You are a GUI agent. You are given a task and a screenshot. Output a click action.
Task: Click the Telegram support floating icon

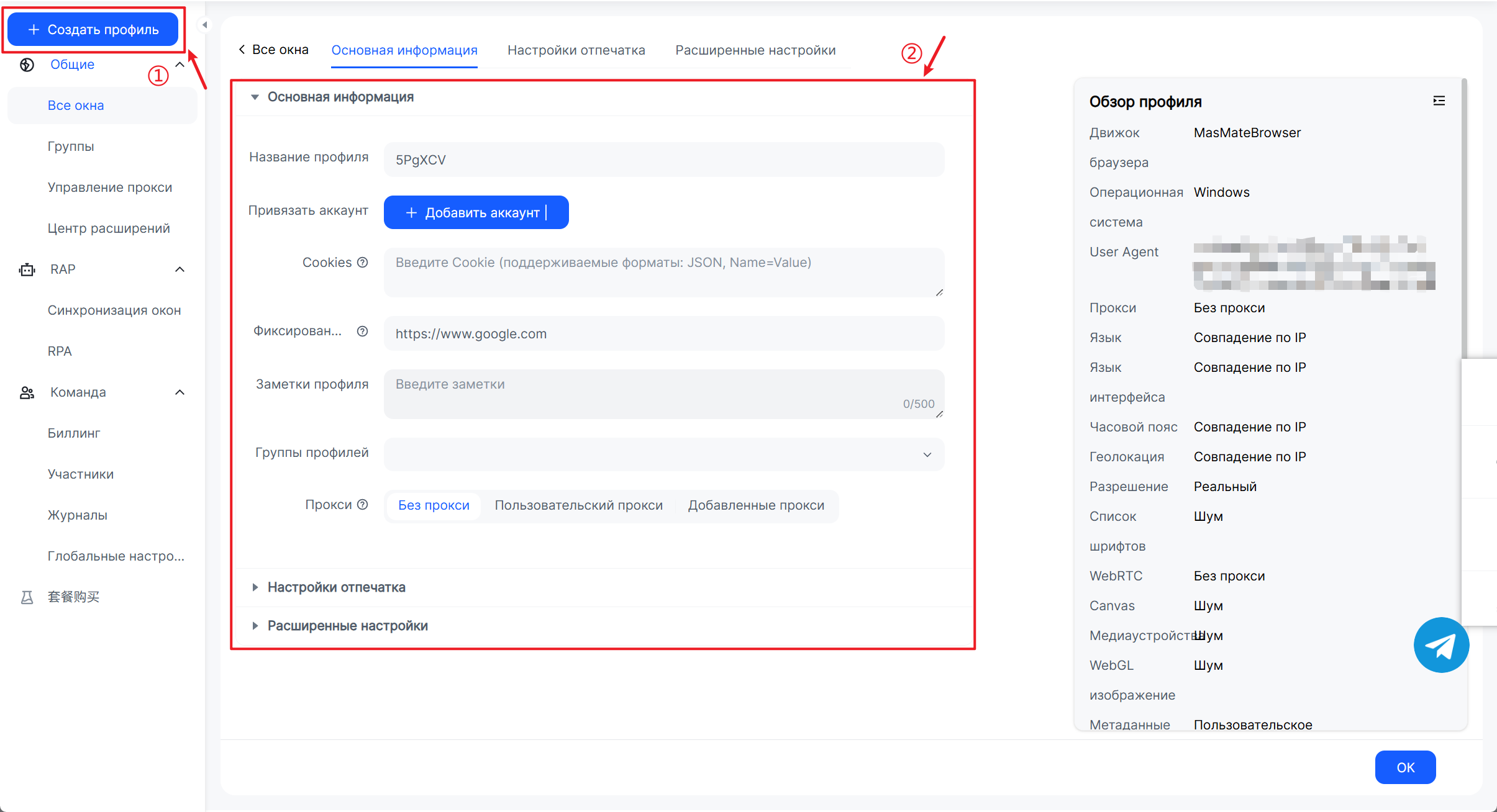point(1440,645)
